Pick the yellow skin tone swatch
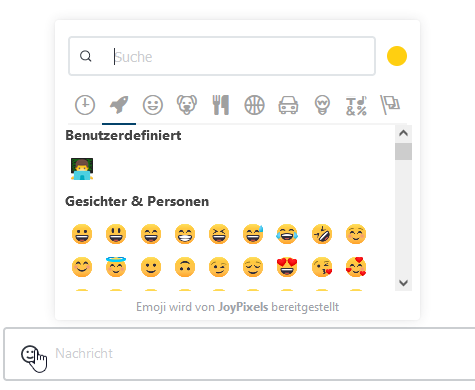 click(x=397, y=56)
